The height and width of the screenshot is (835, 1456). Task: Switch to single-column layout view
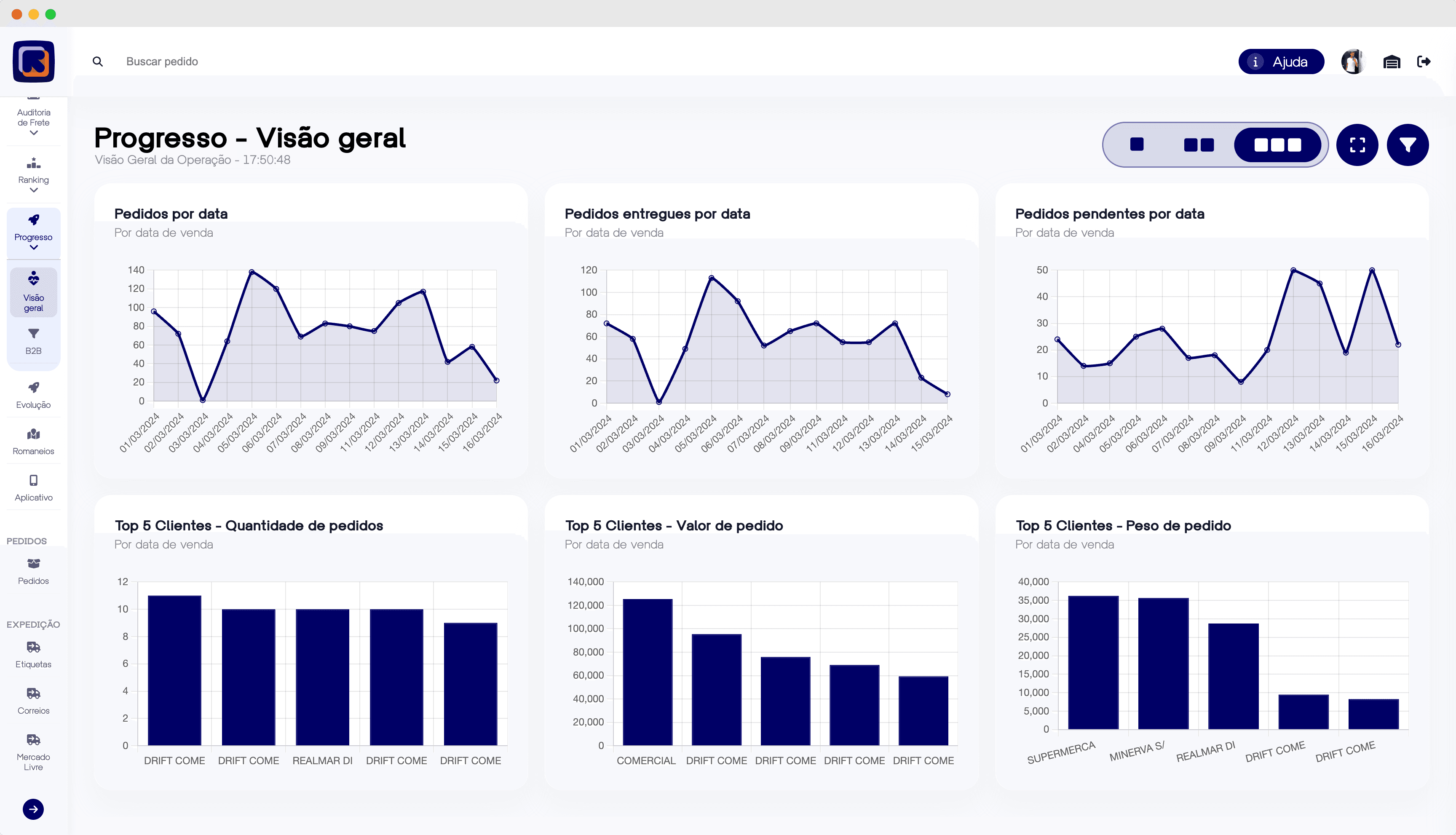pyautogui.click(x=1137, y=145)
